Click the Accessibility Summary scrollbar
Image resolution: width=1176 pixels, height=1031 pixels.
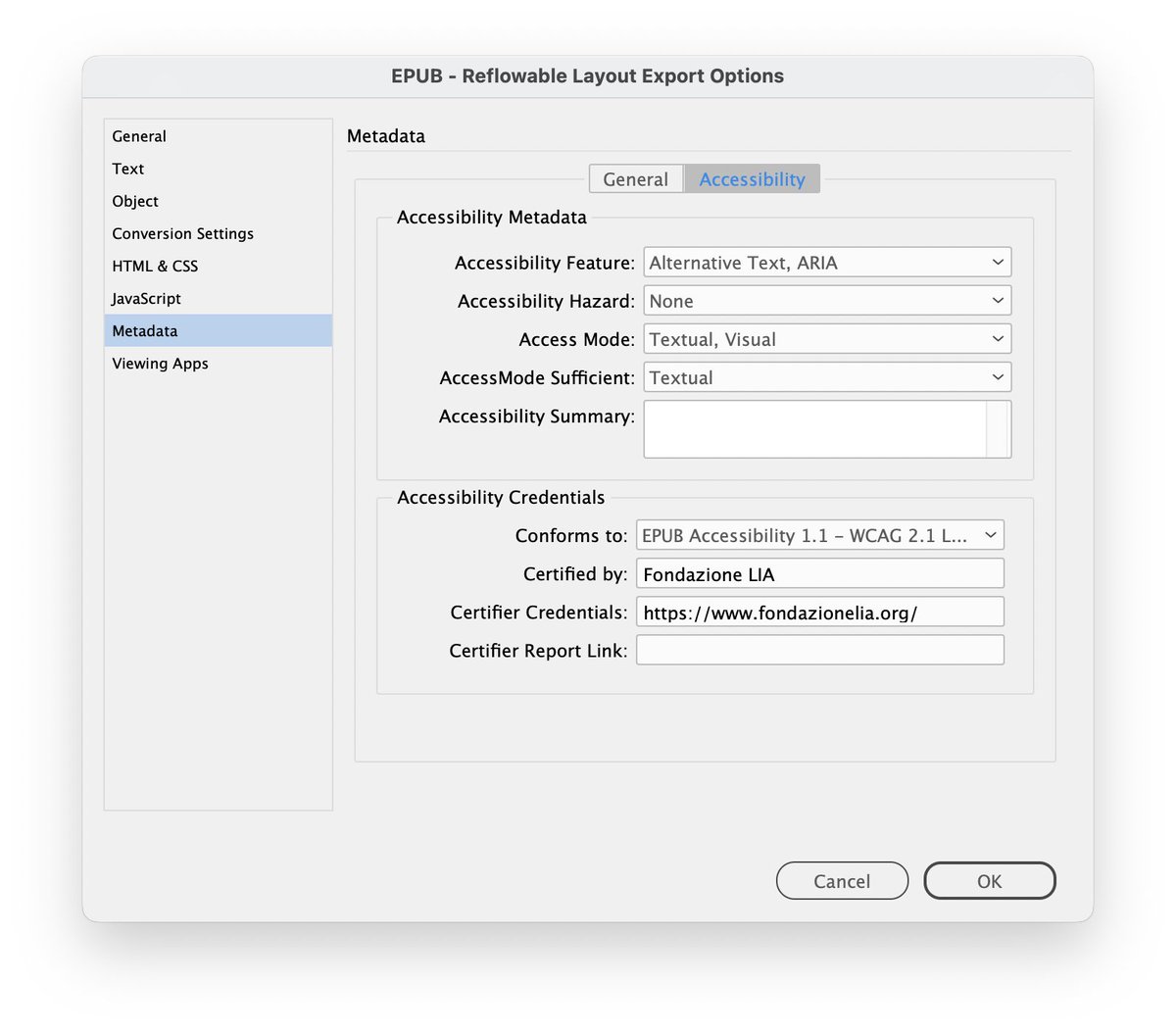click(x=998, y=429)
